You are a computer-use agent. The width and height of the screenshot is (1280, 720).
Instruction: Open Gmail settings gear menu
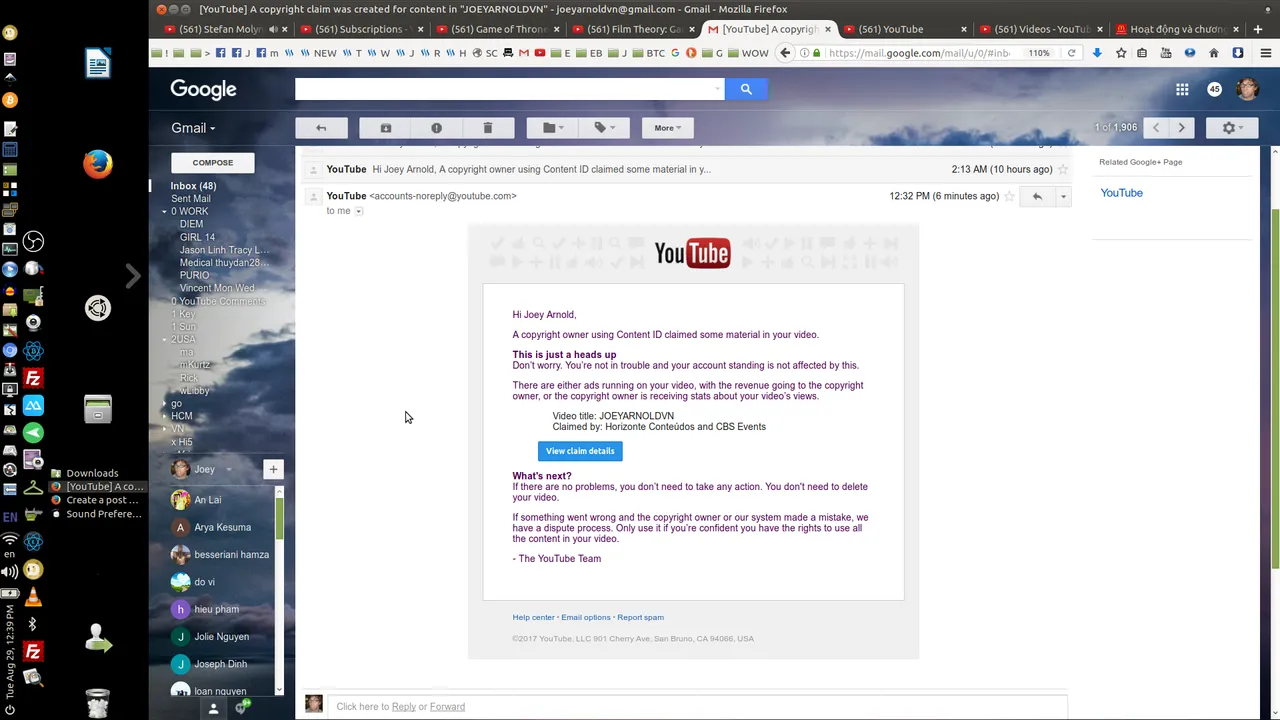1232,128
